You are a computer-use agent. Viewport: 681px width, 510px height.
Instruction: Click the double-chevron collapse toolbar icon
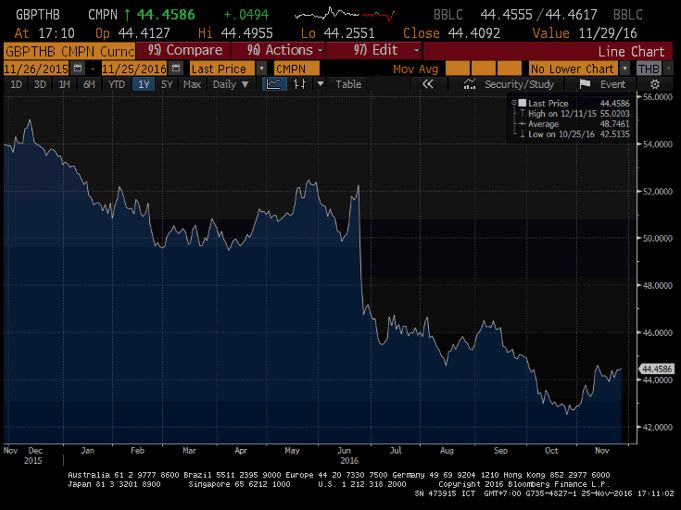(x=428, y=85)
